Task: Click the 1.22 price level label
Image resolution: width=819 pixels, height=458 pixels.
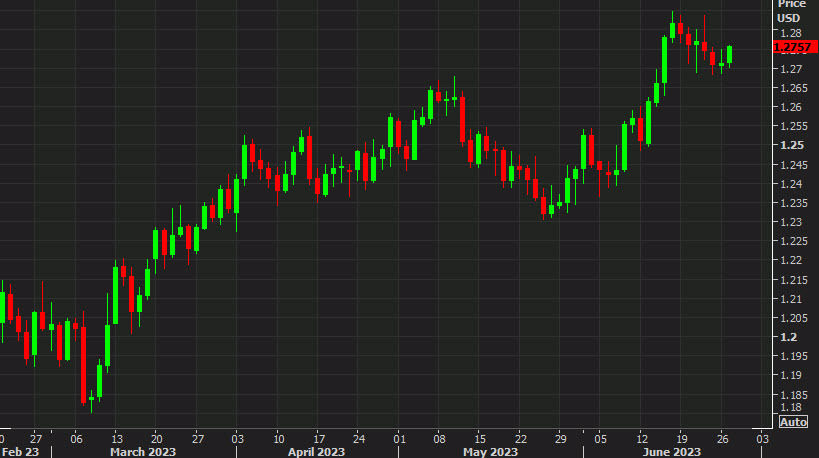Action: 791,260
